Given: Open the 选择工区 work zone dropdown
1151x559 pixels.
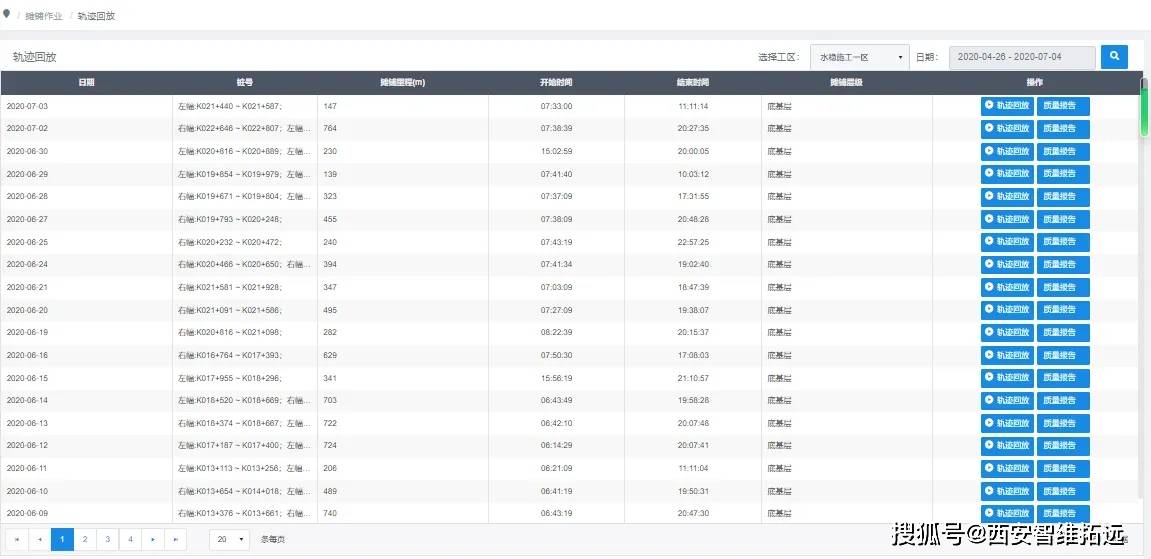Looking at the screenshot, I should (x=859, y=58).
